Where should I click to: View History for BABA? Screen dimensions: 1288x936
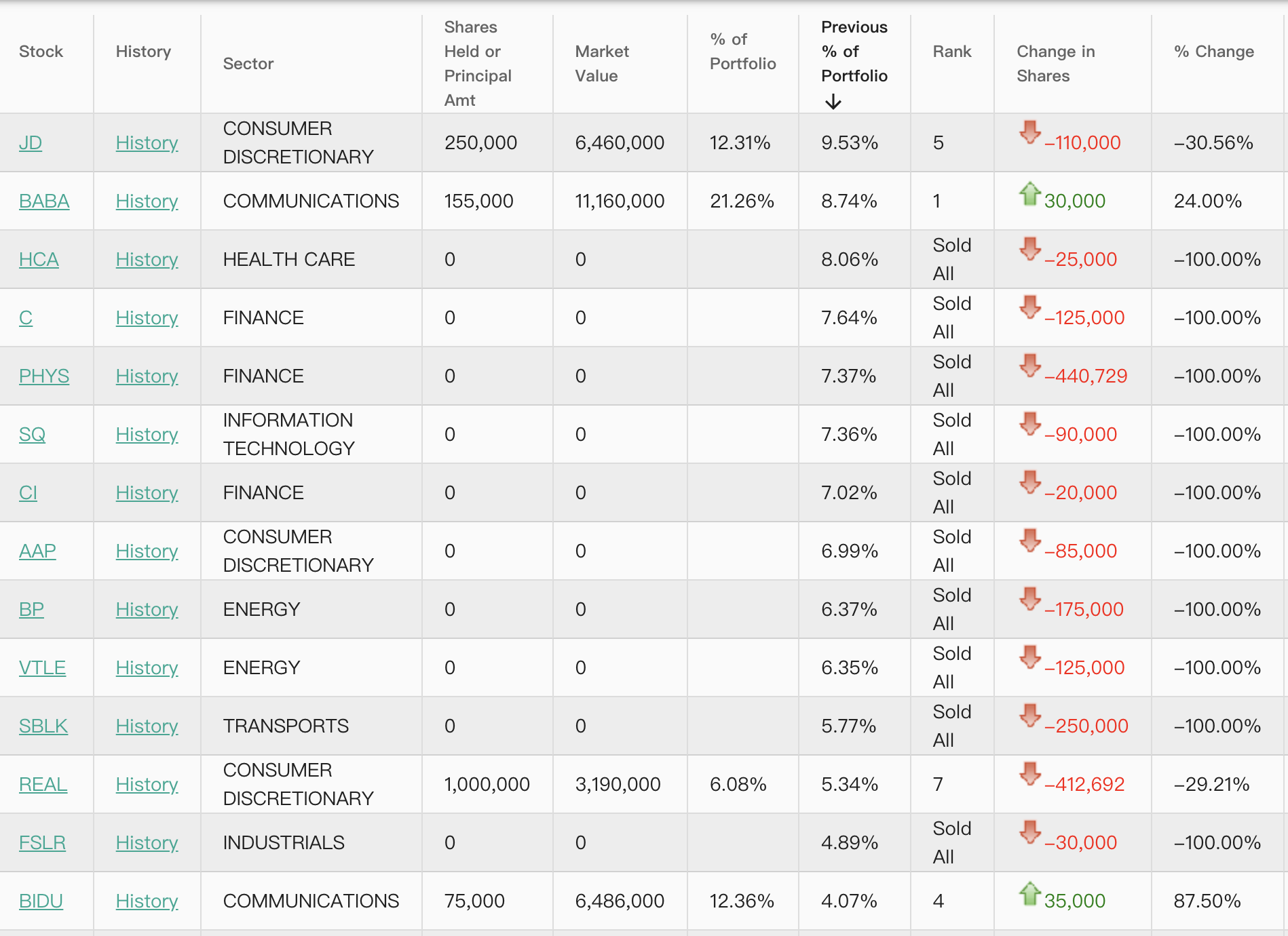[147, 201]
